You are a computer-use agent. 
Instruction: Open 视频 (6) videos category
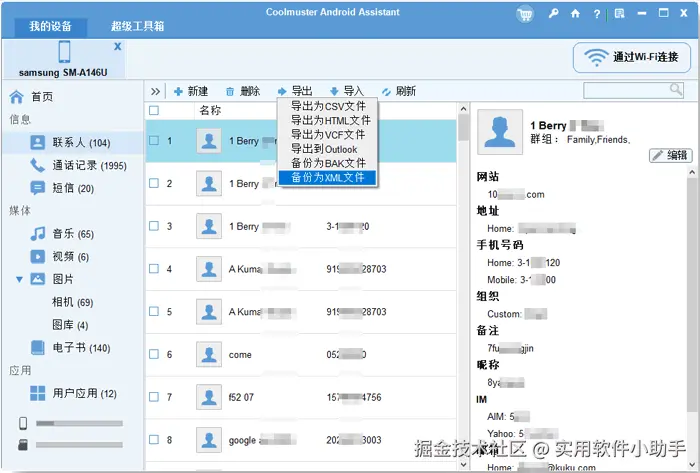[x=60, y=257]
